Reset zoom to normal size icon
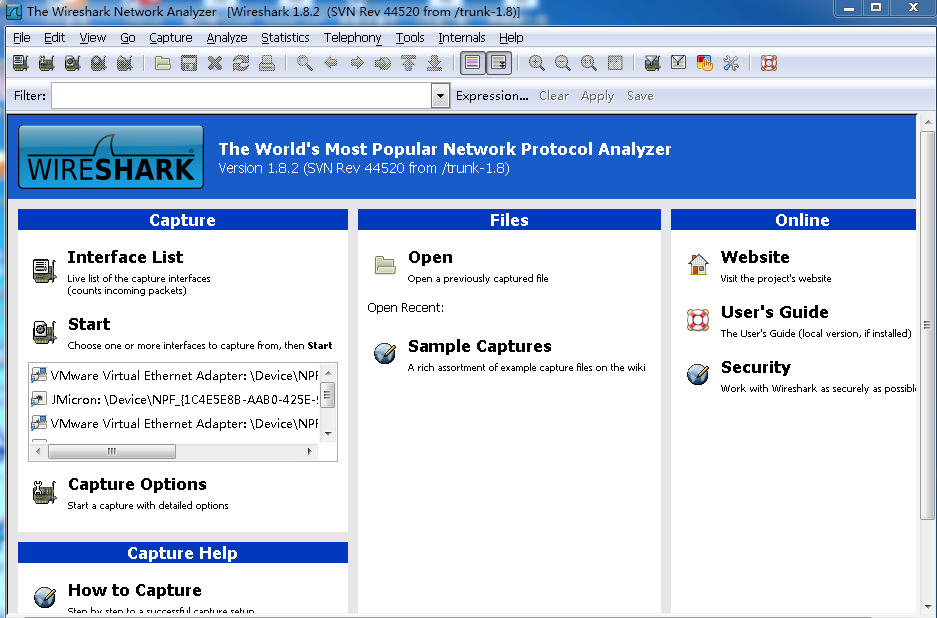 [x=589, y=63]
